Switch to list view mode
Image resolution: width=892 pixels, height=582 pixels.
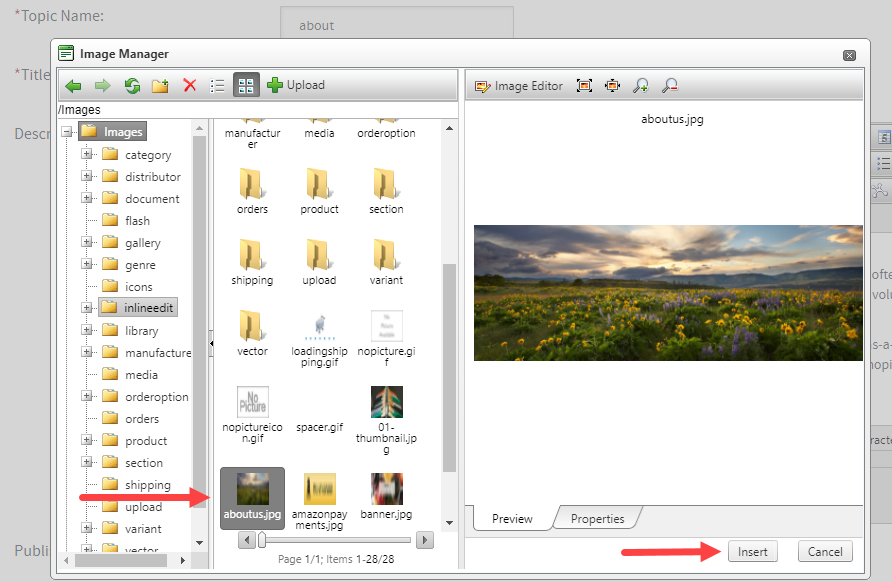[217, 85]
